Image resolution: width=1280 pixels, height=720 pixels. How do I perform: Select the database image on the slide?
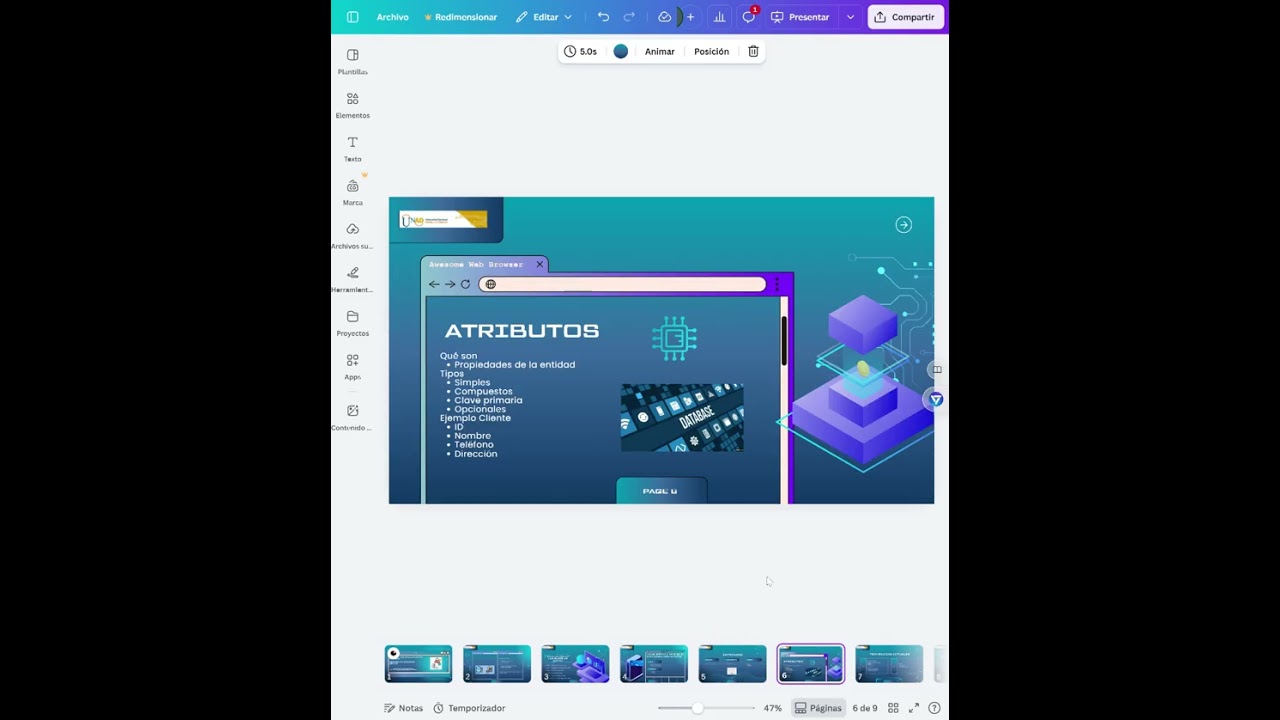(x=682, y=418)
